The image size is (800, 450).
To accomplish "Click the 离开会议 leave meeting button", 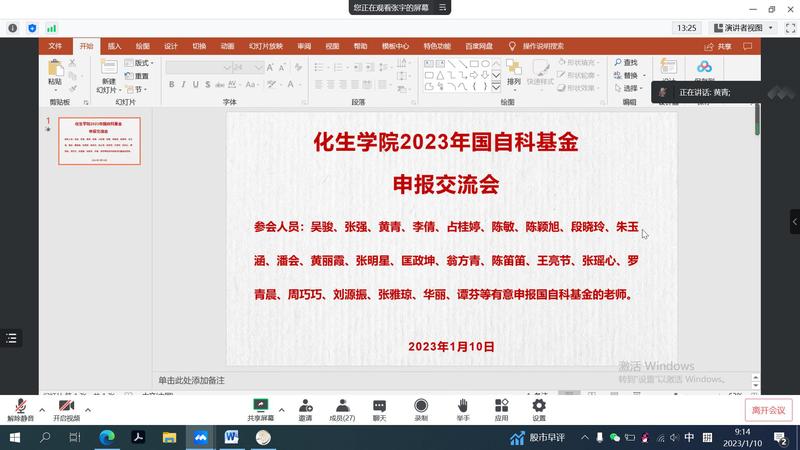I will click(769, 410).
